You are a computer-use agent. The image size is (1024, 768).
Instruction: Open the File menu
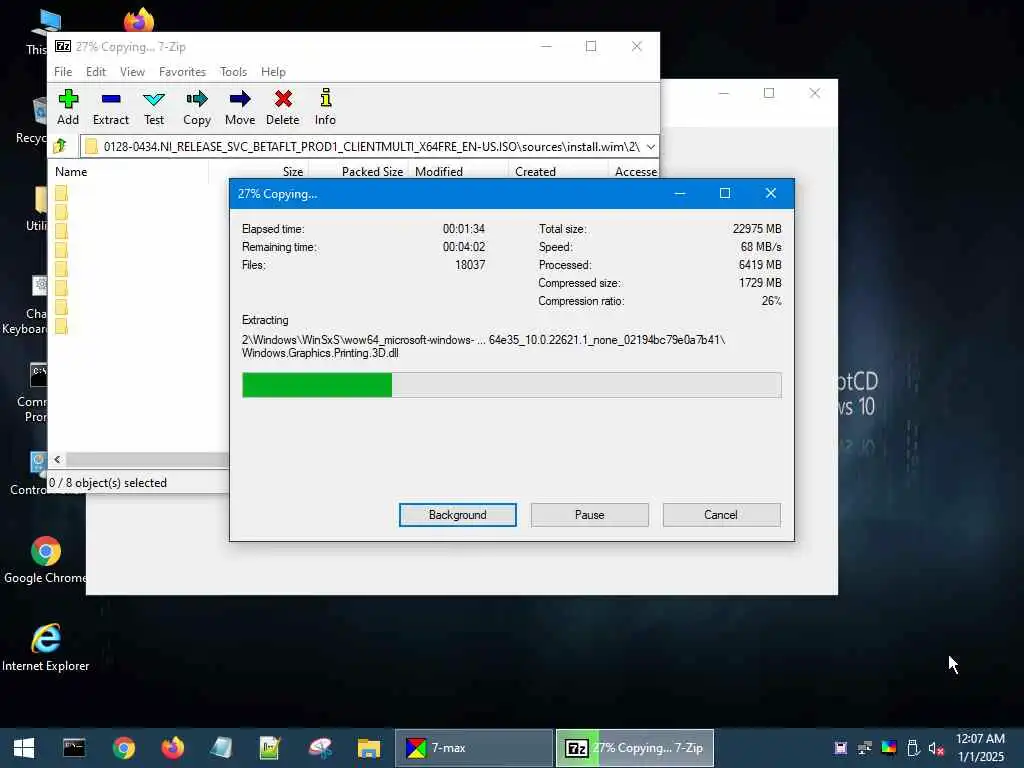63,72
